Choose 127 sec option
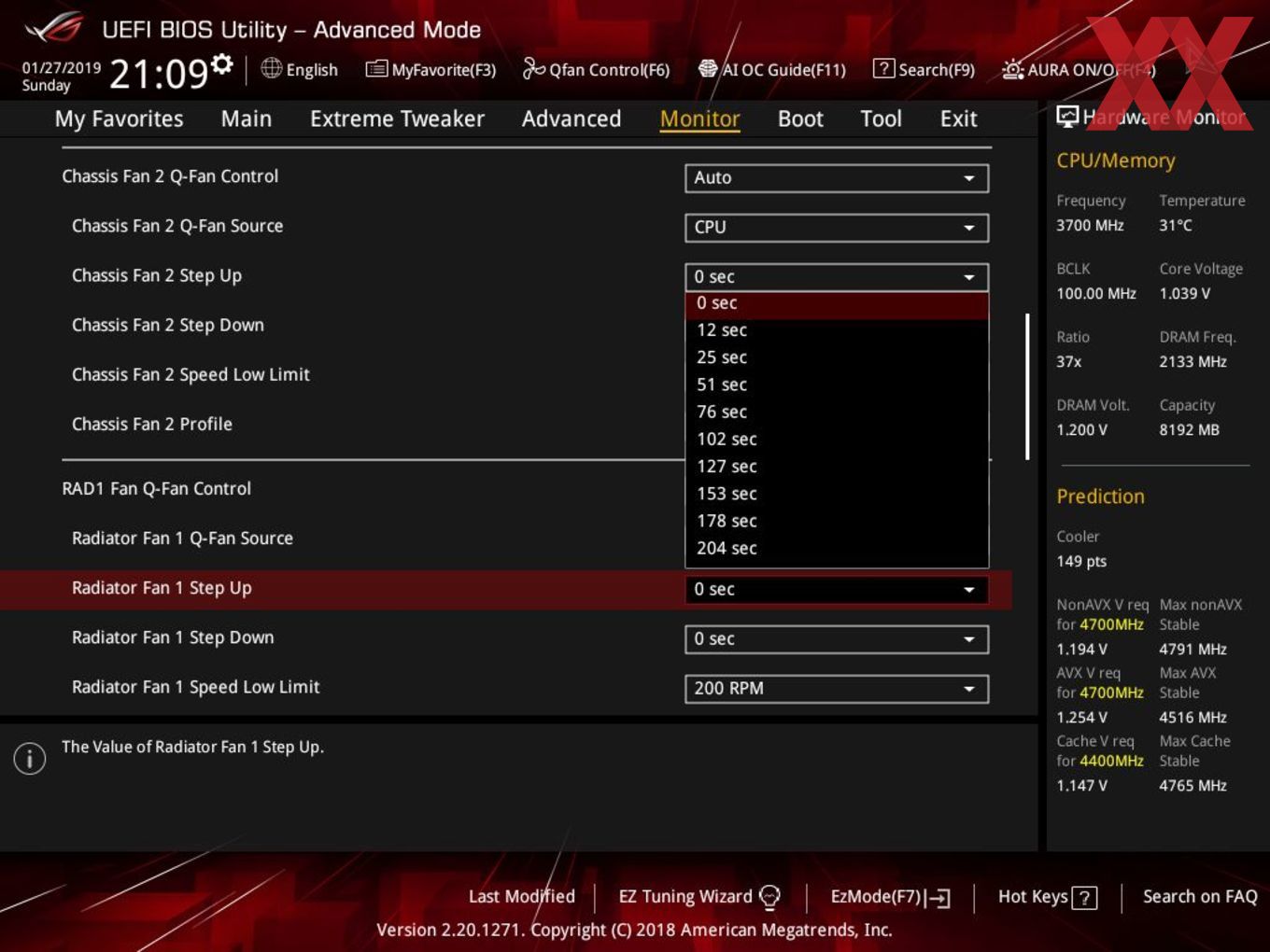This screenshot has height=952, width=1270. [x=837, y=467]
